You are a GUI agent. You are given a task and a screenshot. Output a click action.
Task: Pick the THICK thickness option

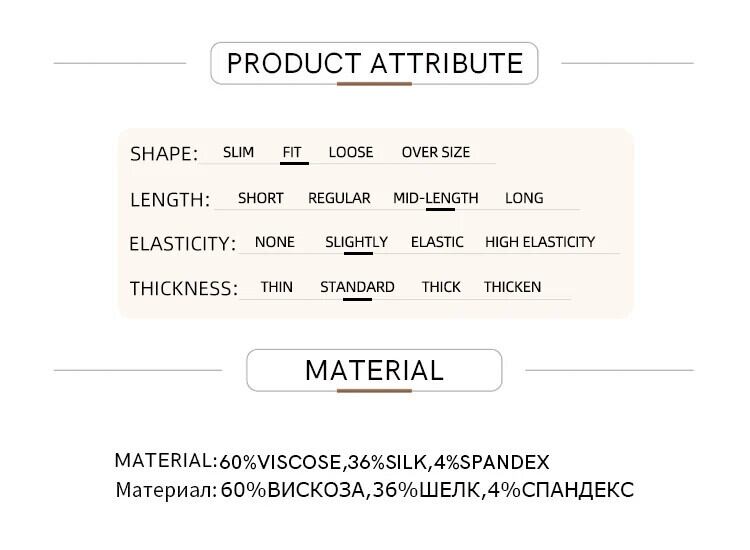(441, 287)
